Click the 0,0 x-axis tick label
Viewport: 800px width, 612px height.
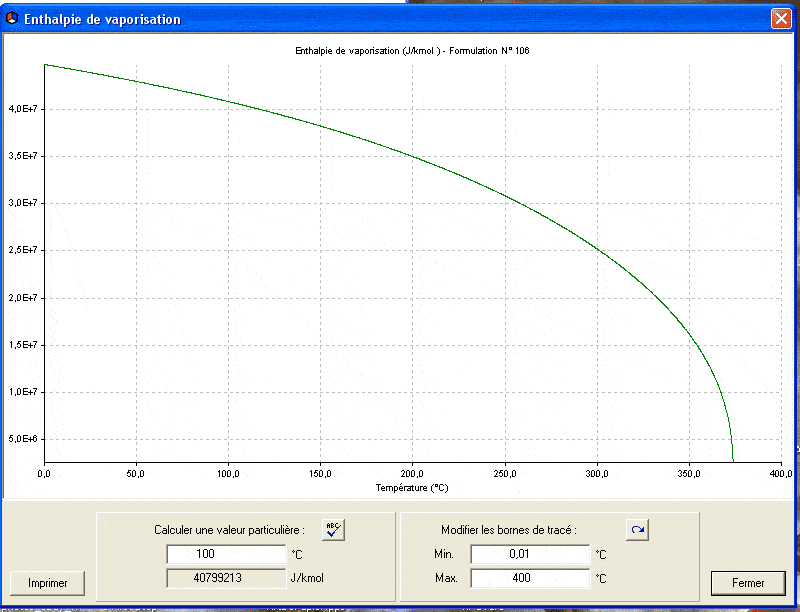(44, 474)
